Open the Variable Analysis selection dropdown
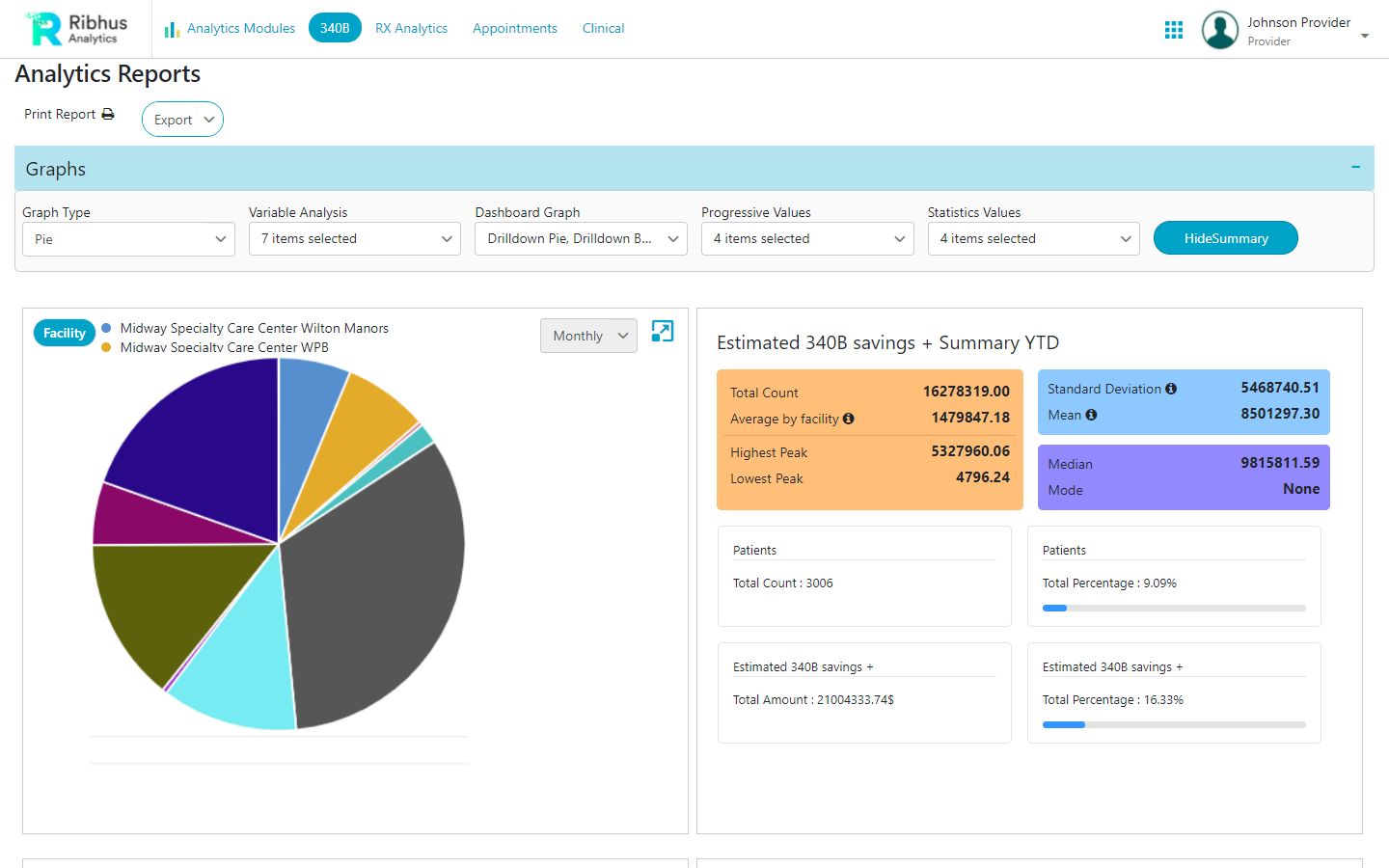Screen dimensions: 1389x868 354,238
